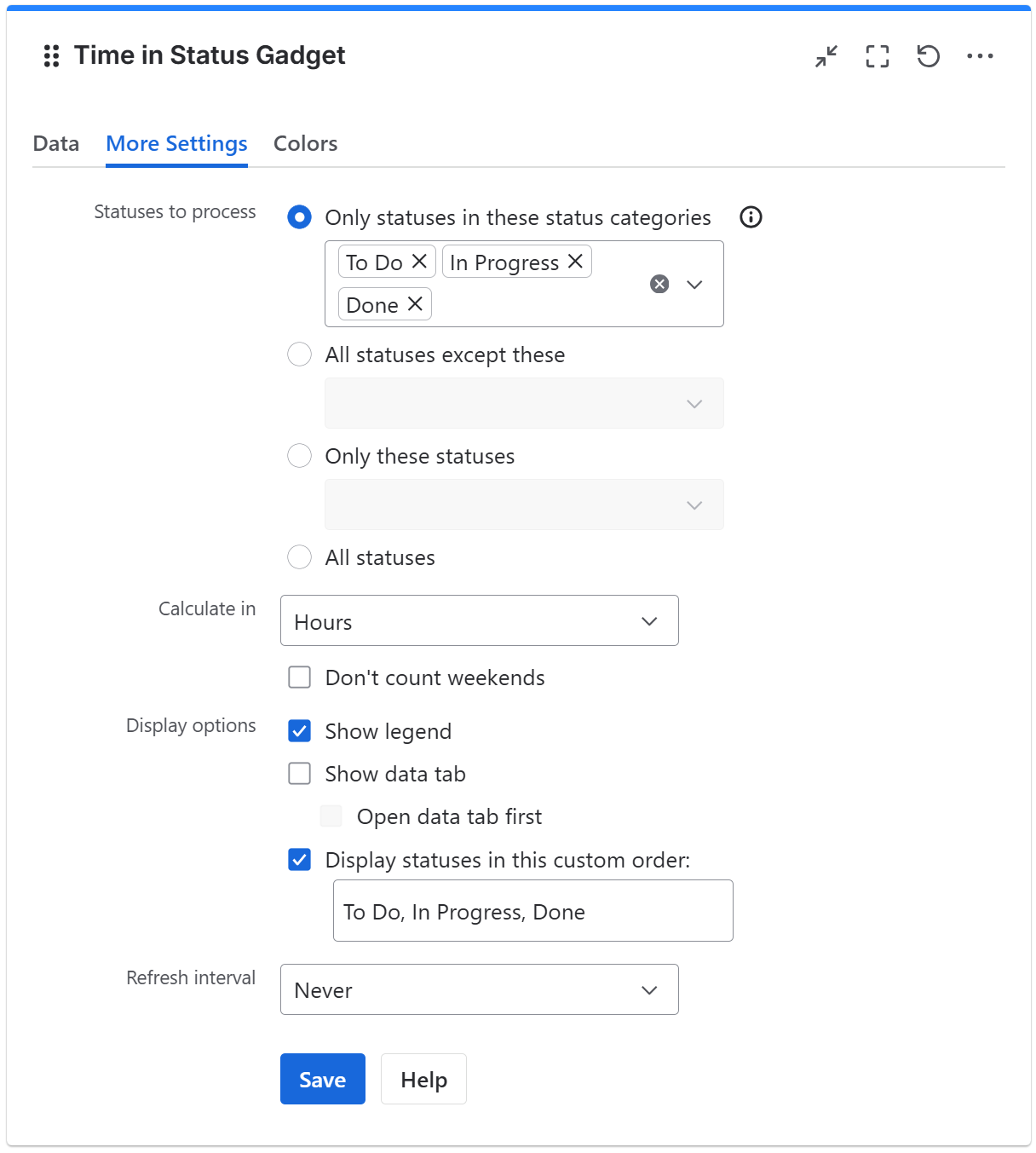
Task: Open the Help page
Action: 423,1079
